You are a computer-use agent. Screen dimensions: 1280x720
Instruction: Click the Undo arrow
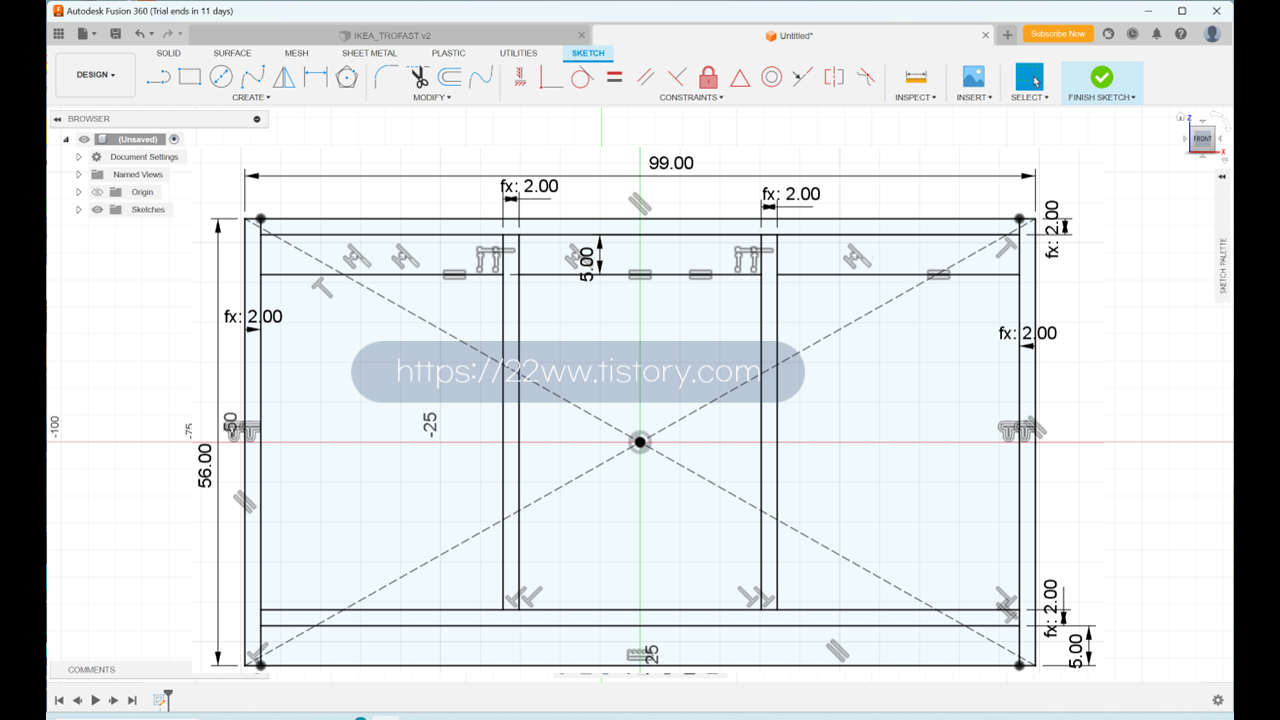point(140,34)
